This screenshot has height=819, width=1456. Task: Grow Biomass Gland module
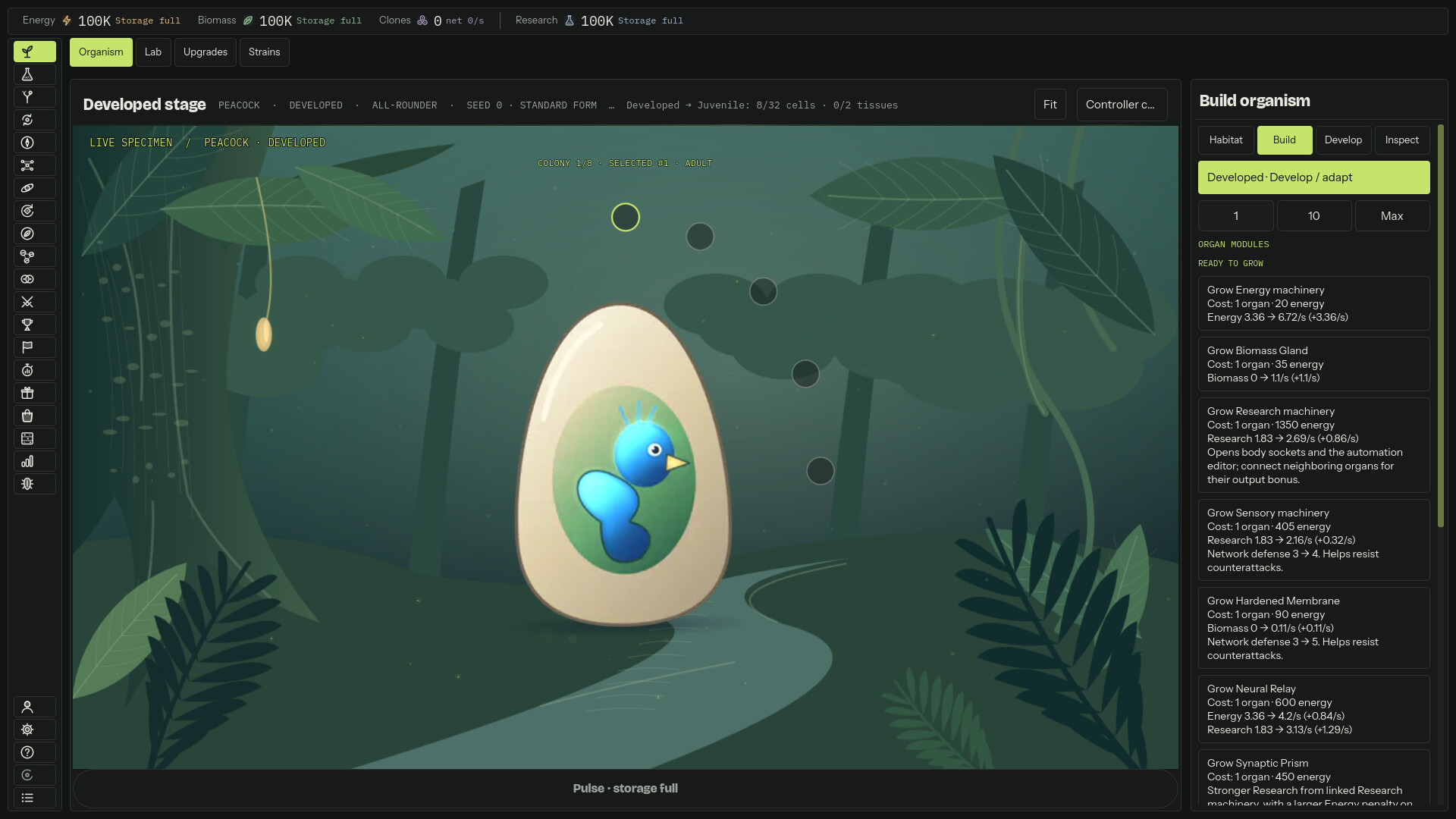click(1313, 364)
